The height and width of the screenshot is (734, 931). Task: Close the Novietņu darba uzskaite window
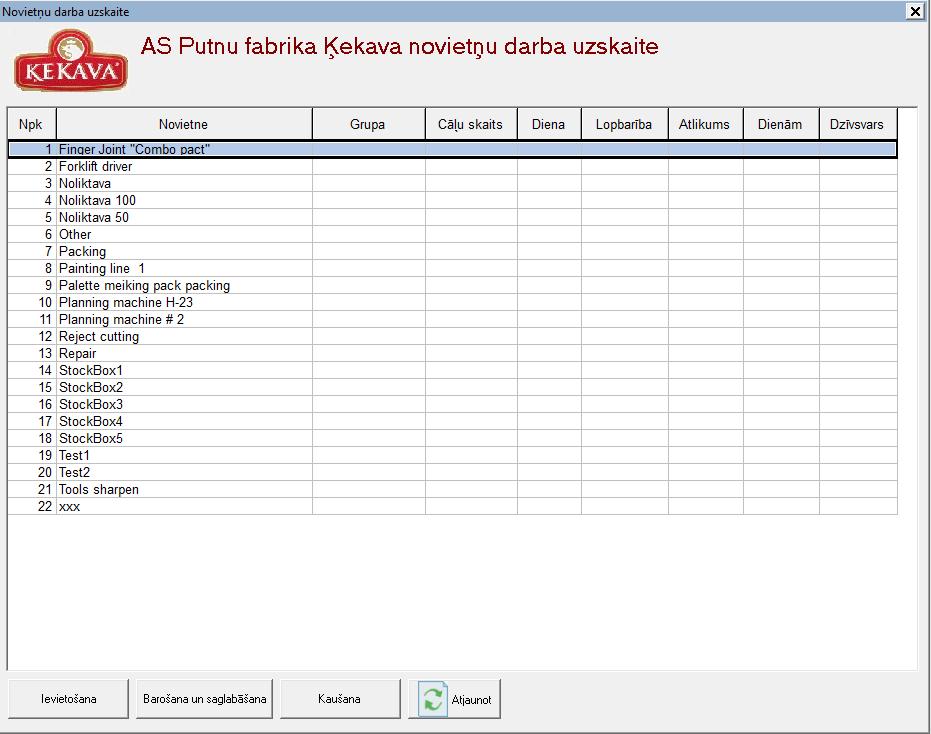(915, 11)
